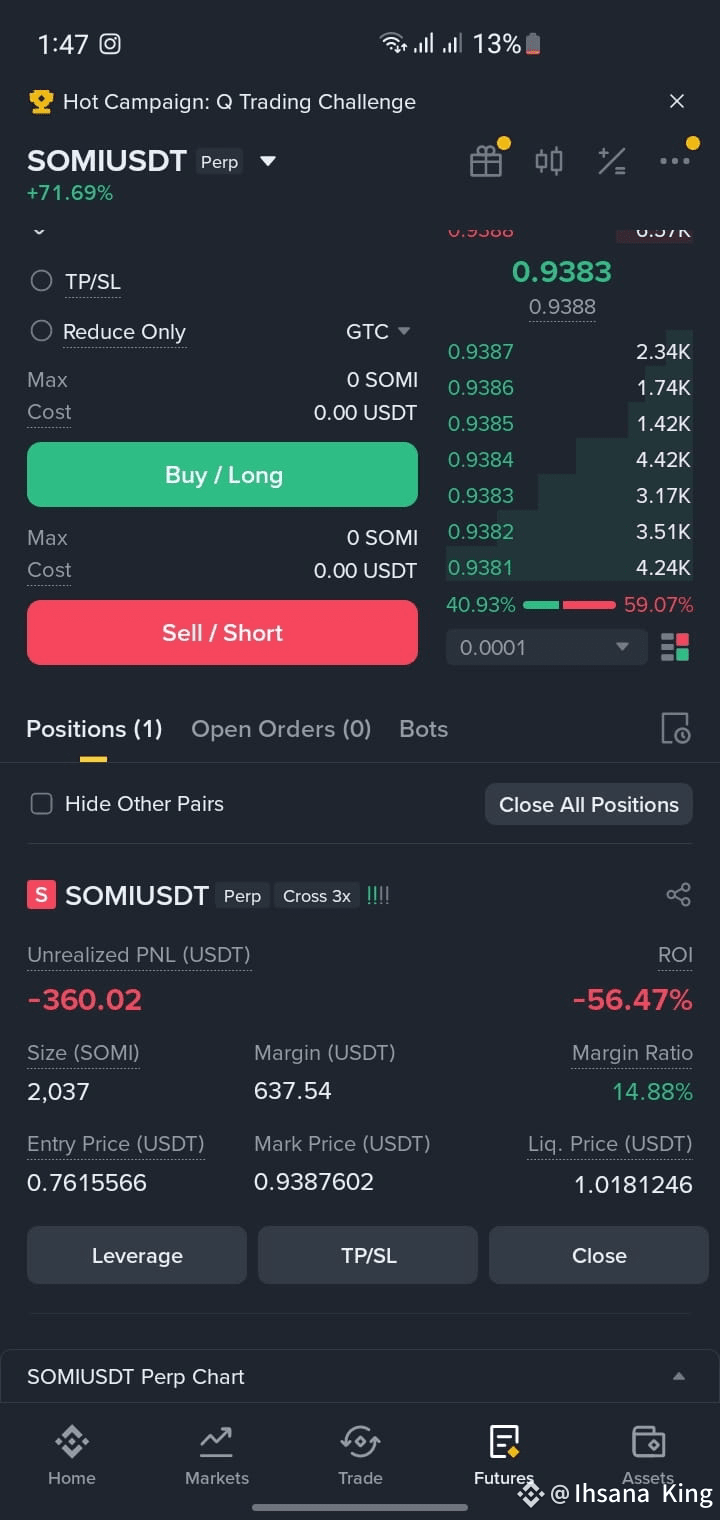This screenshot has width=720, height=1520.
Task: Open the candlestick chart icon
Action: [549, 161]
